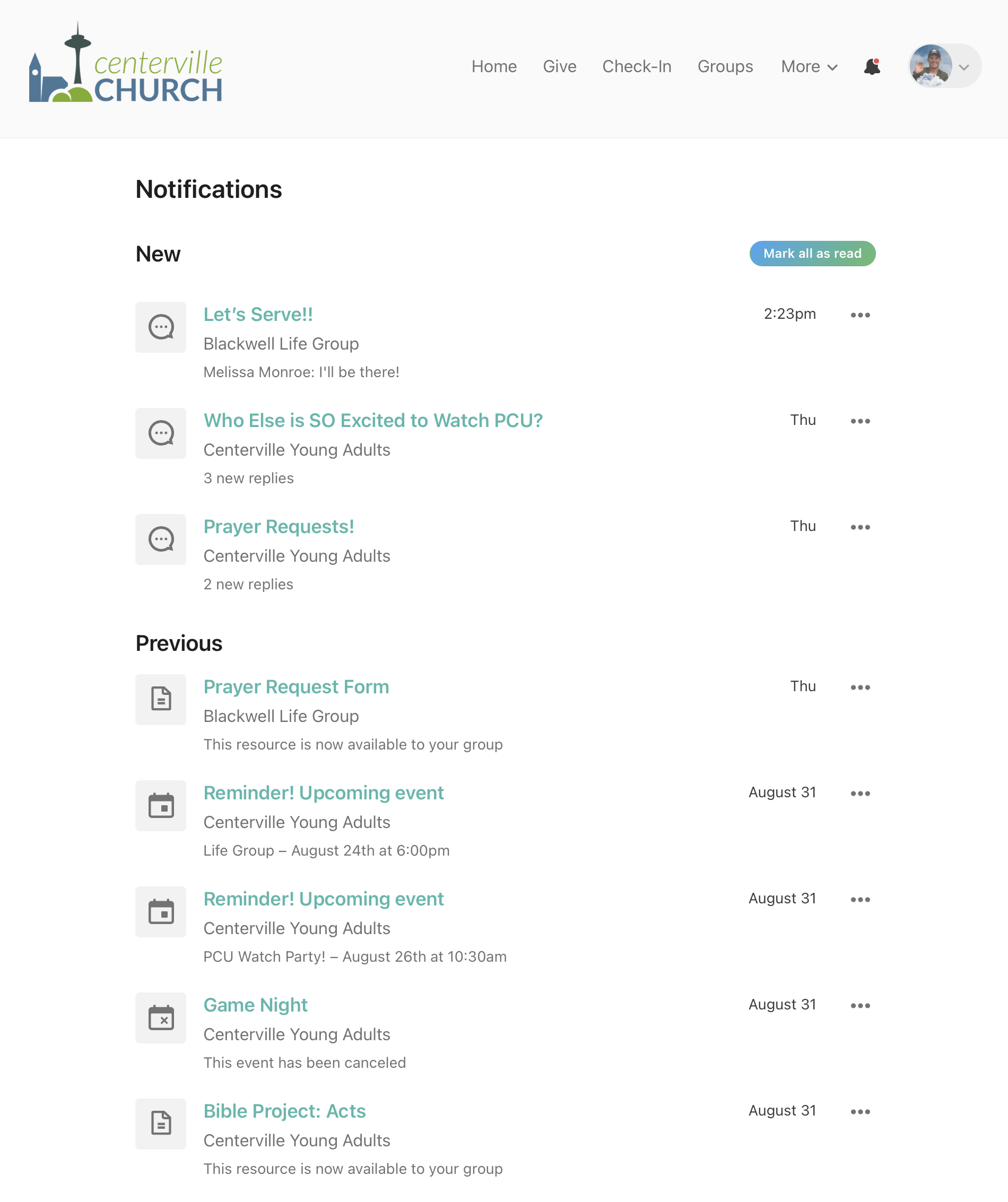Click the Prayer Requests! discussion icon
The image size is (1008, 1202).
point(161,539)
